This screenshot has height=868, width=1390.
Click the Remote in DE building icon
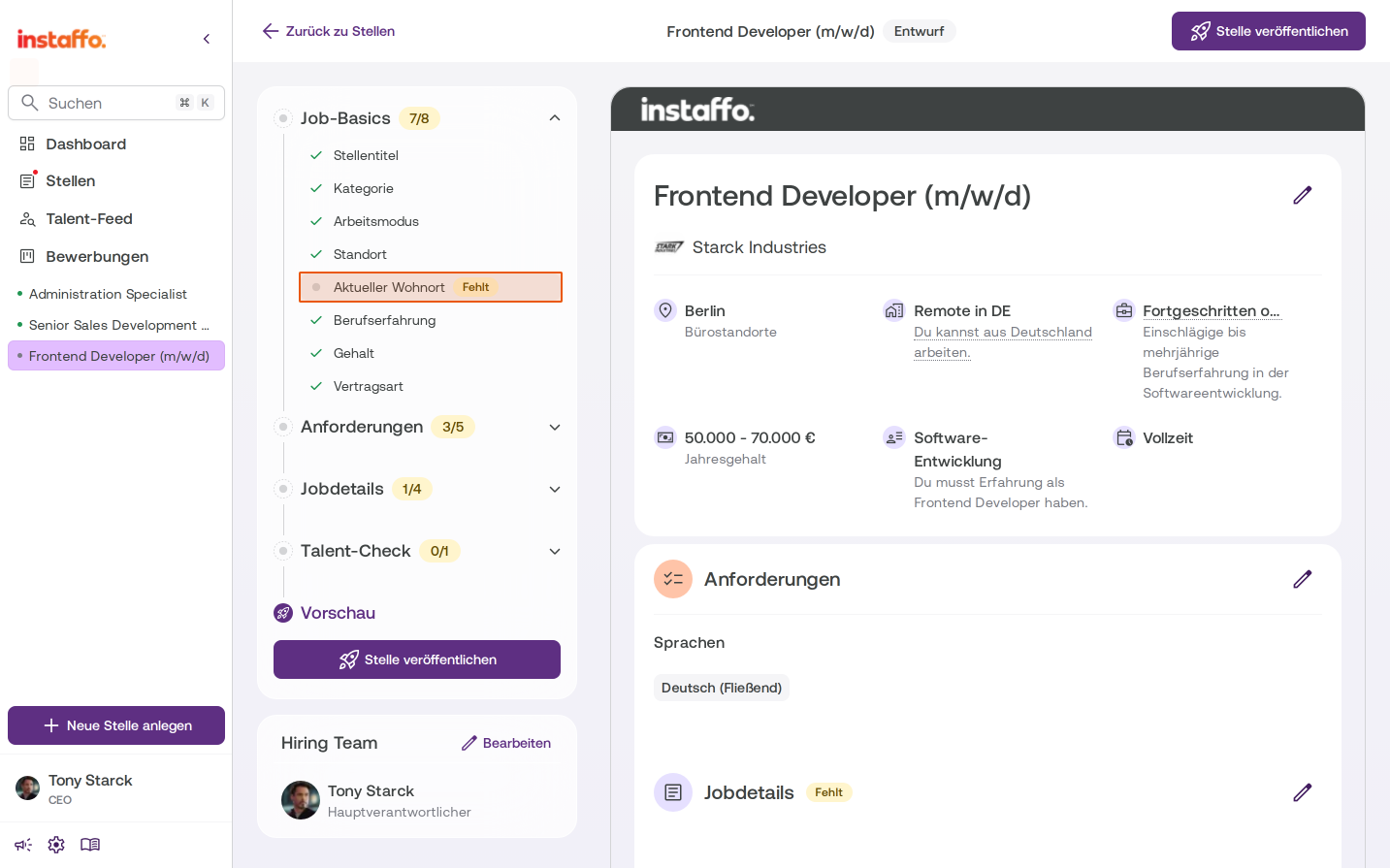[894, 310]
